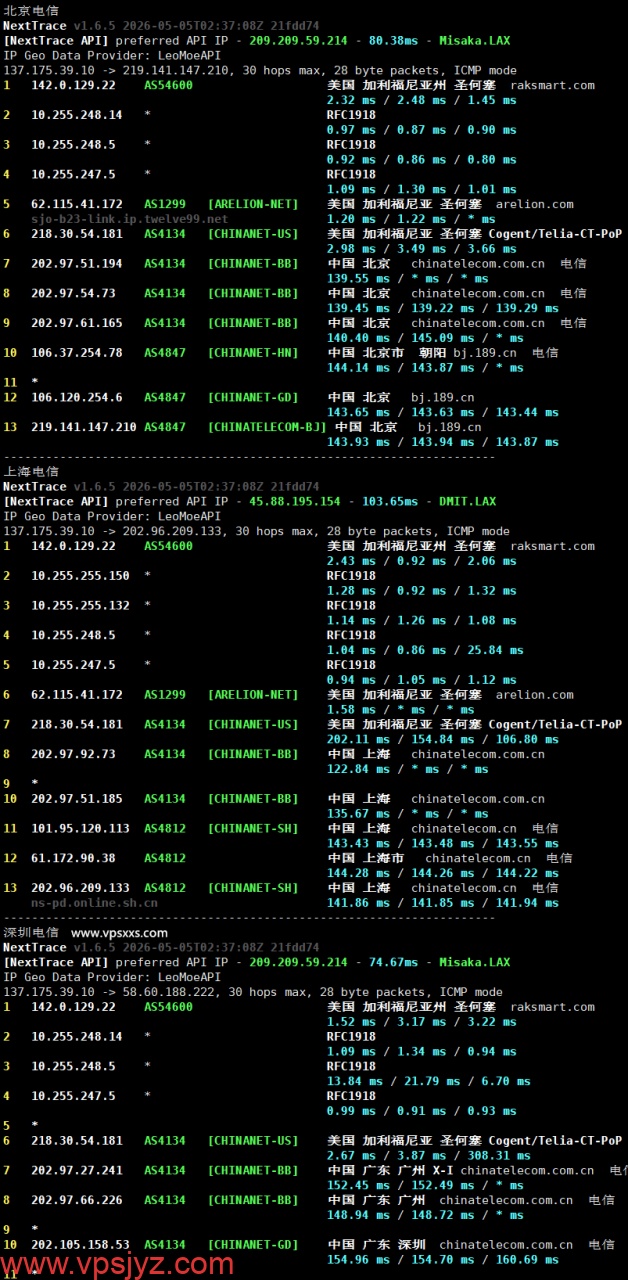Click the [CHINATELECOM-BJ] network tag
The image size is (628, 1280).
point(267,427)
